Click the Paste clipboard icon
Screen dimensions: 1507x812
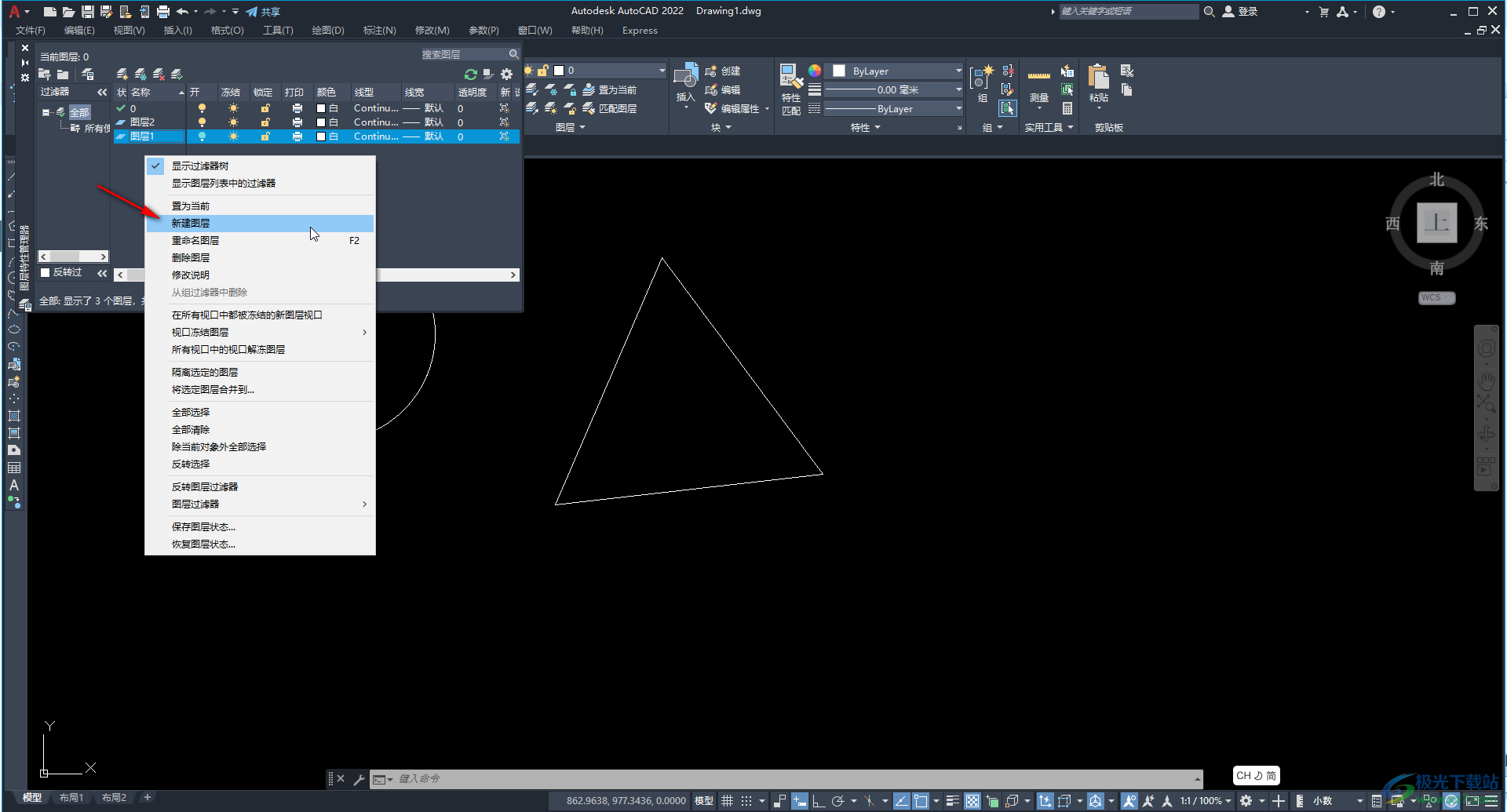[1099, 76]
